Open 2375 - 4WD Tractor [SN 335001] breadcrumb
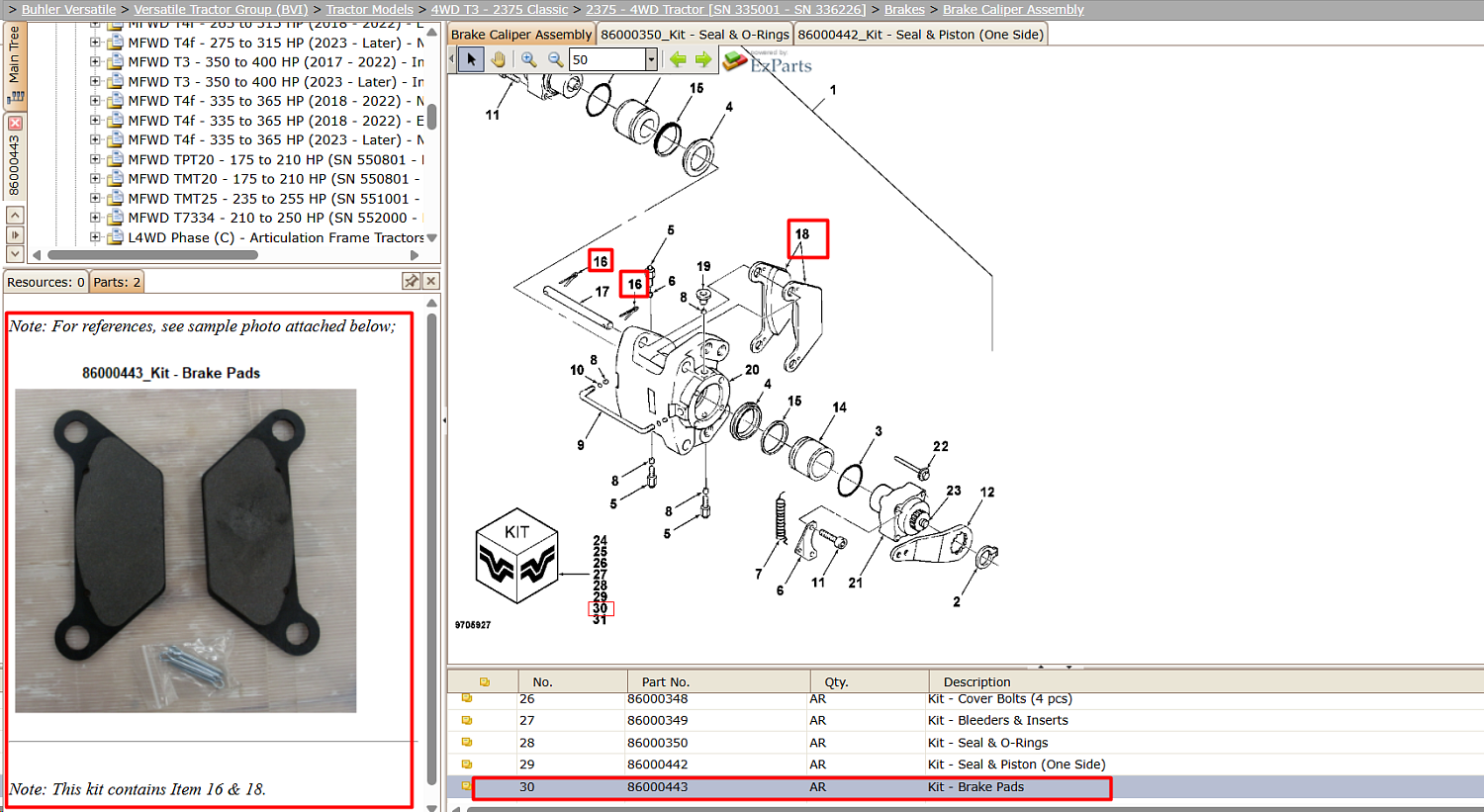 click(x=726, y=9)
